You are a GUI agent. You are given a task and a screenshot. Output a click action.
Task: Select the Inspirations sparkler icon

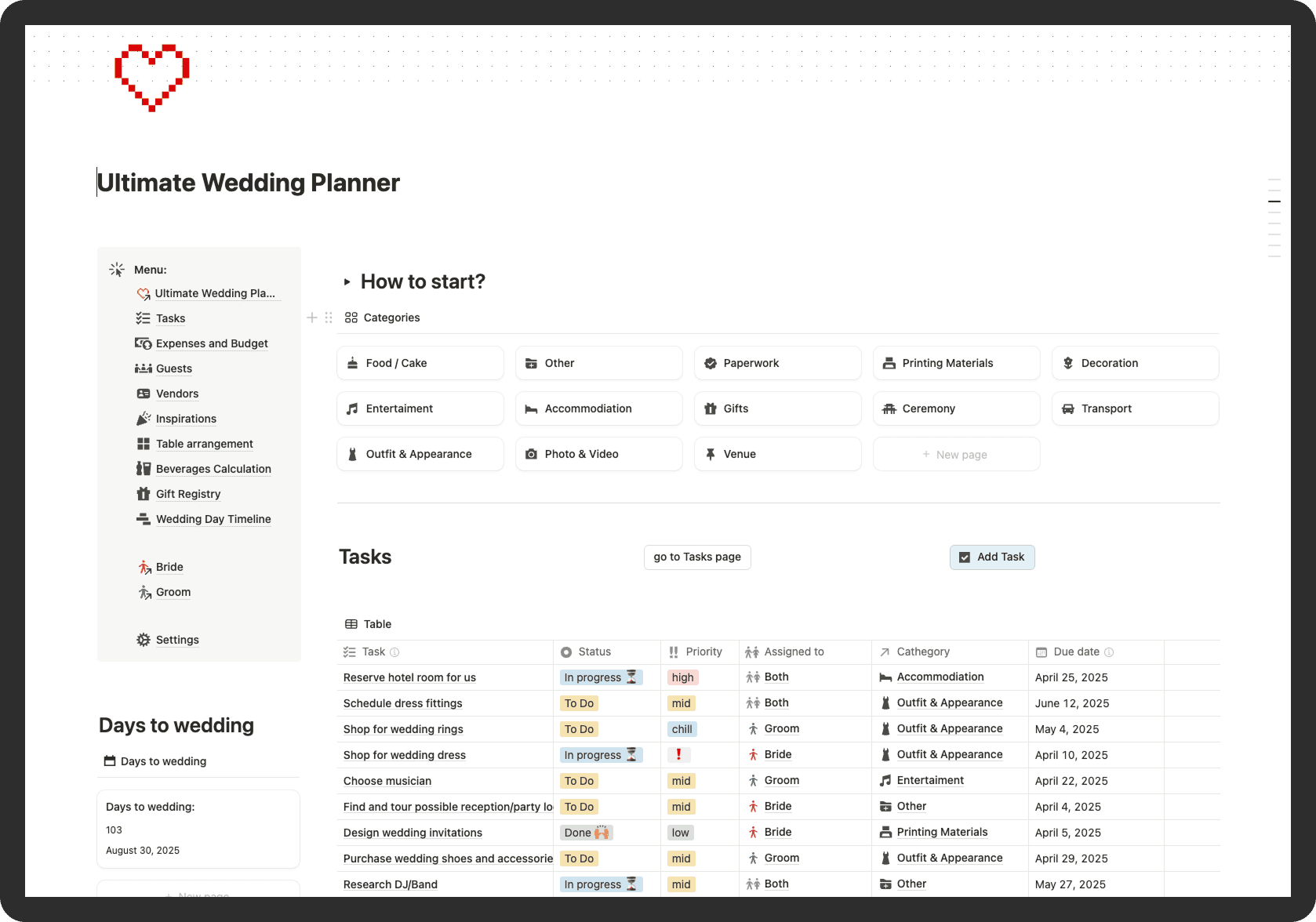(144, 419)
